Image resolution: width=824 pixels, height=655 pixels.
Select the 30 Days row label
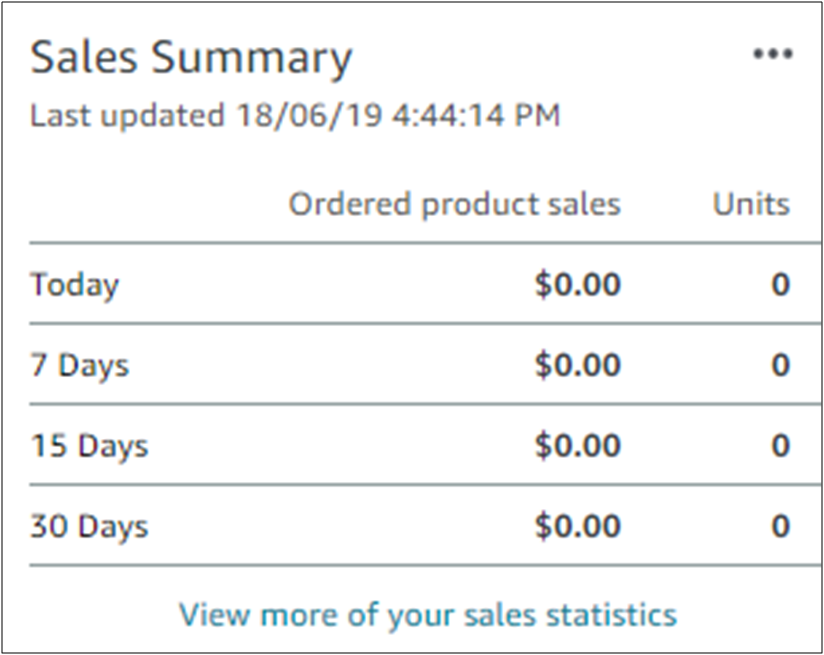[x=89, y=526]
